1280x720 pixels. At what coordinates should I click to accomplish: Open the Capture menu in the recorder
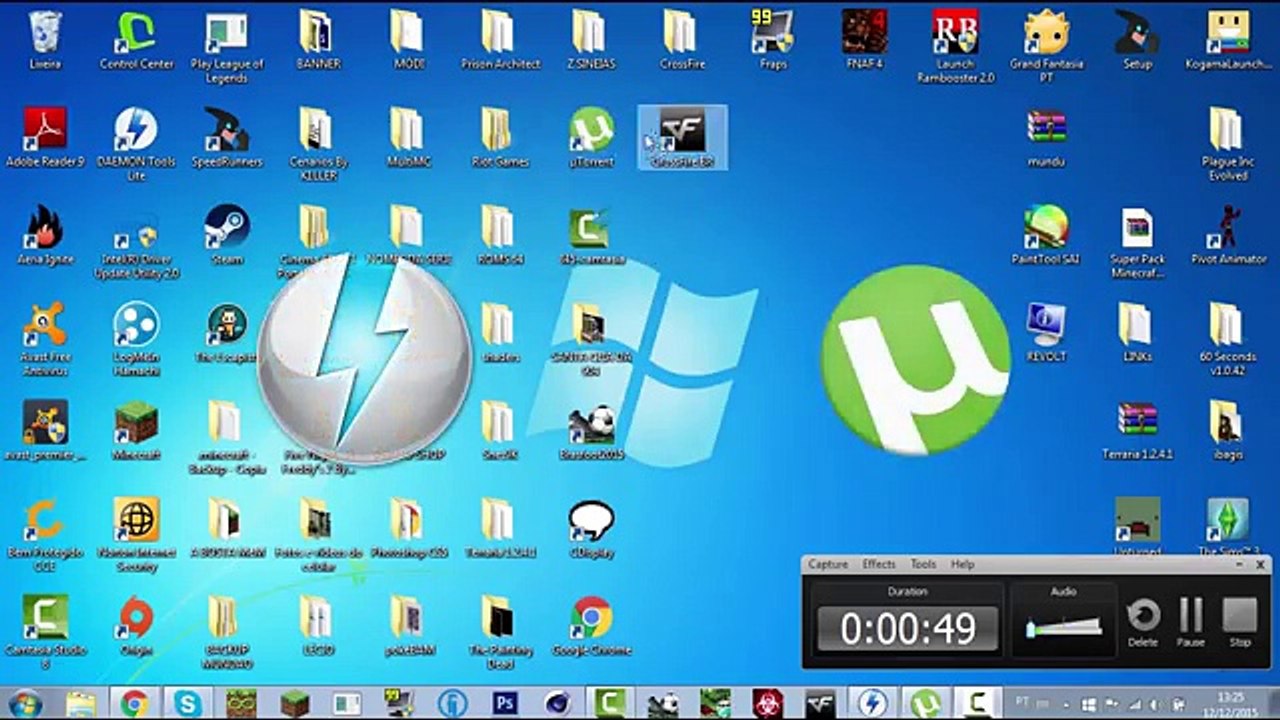(x=828, y=564)
